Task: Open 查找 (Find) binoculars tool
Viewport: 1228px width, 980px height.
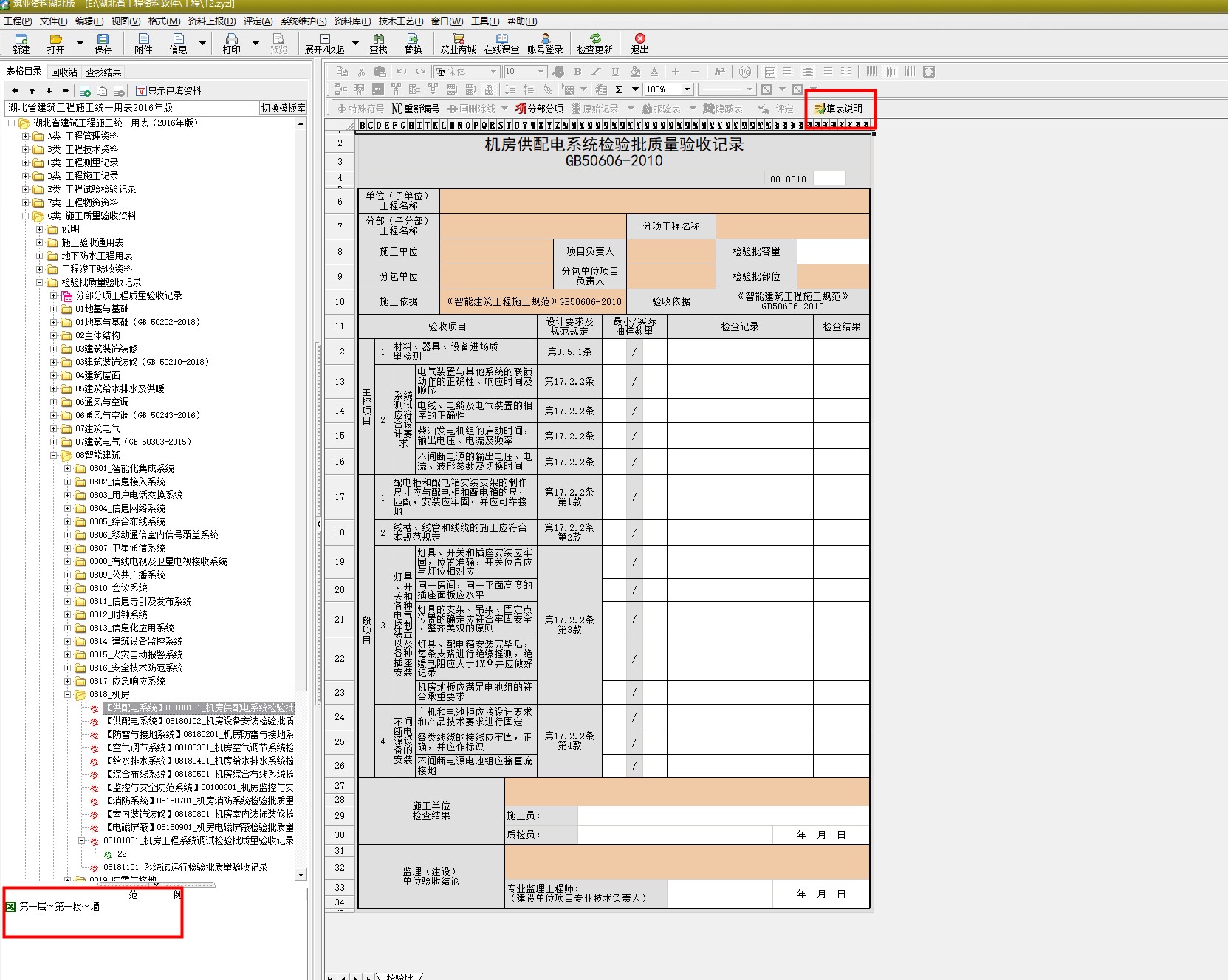Action: pos(379,44)
